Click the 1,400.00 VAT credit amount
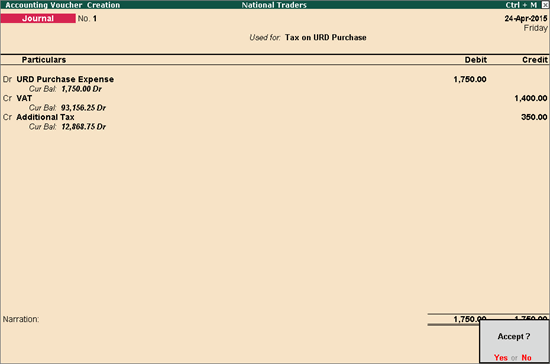550x364 pixels. coord(531,98)
